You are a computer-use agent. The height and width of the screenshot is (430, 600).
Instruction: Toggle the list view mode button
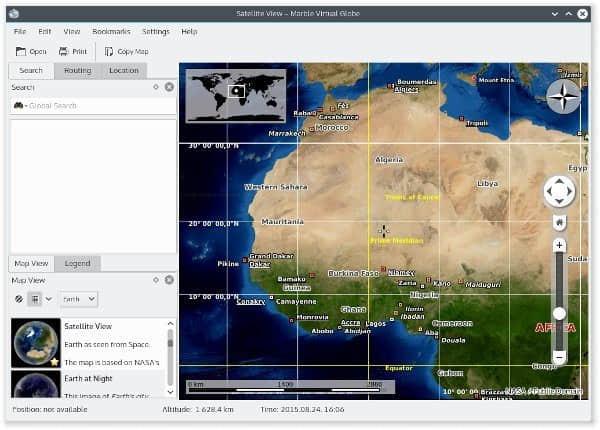pos(34,299)
